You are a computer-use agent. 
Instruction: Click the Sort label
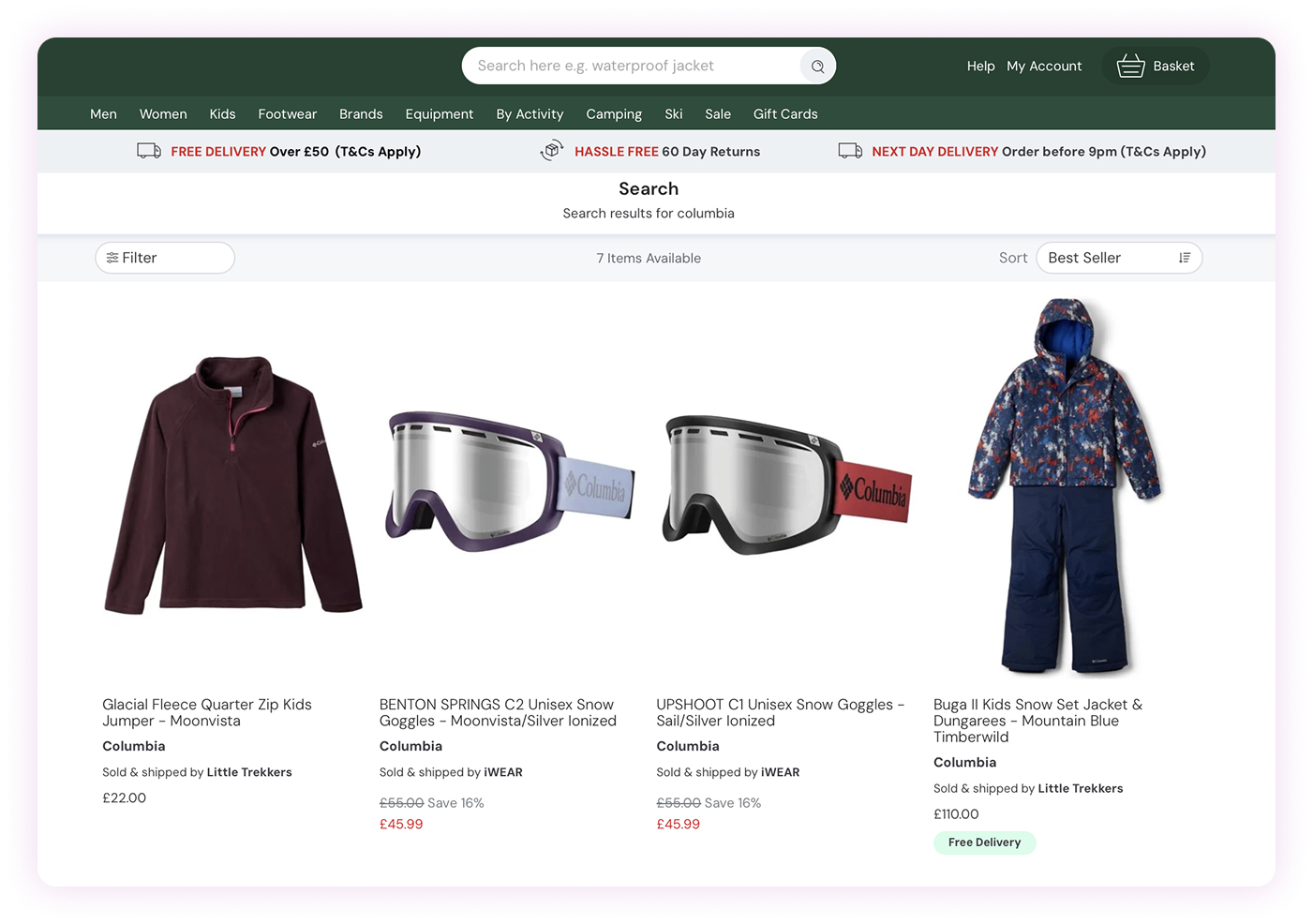[x=1013, y=258]
